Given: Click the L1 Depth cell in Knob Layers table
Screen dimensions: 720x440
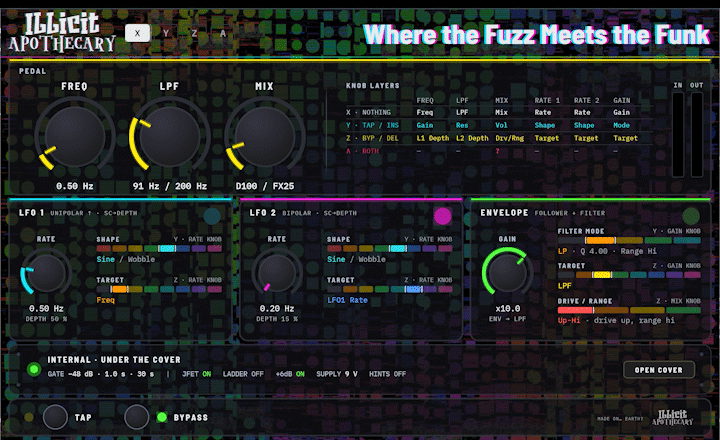Looking at the screenshot, I should 433,138.
